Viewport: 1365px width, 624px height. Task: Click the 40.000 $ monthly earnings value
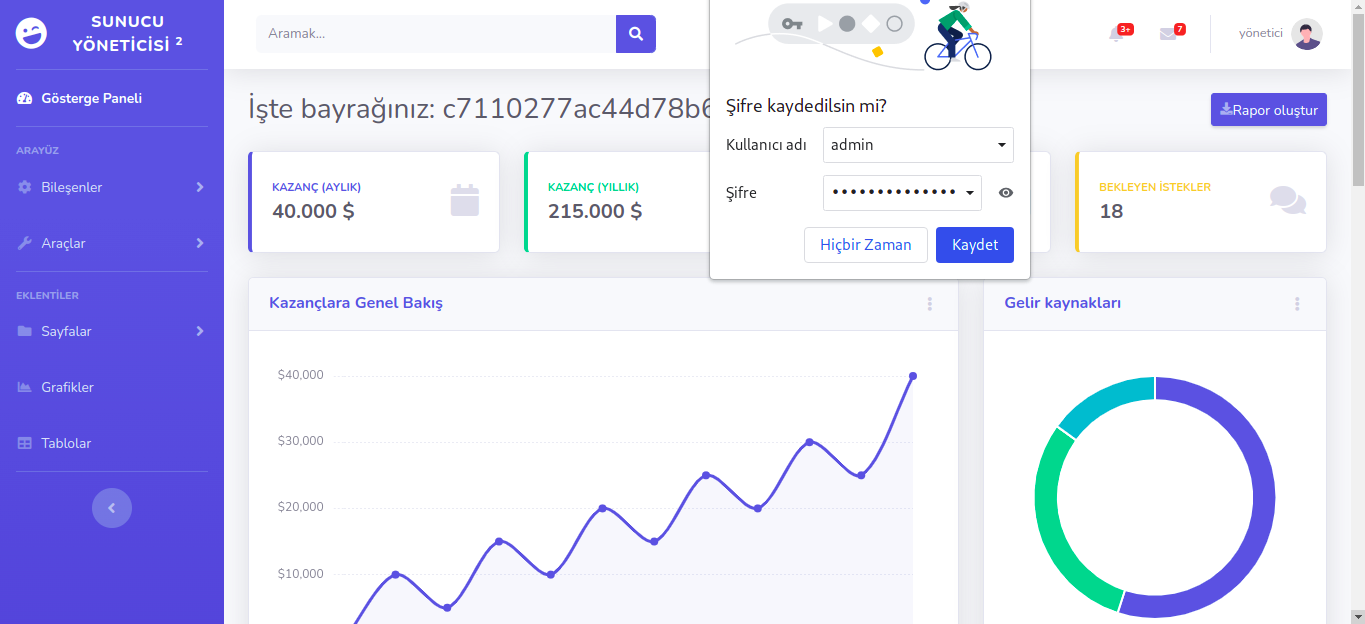313,211
